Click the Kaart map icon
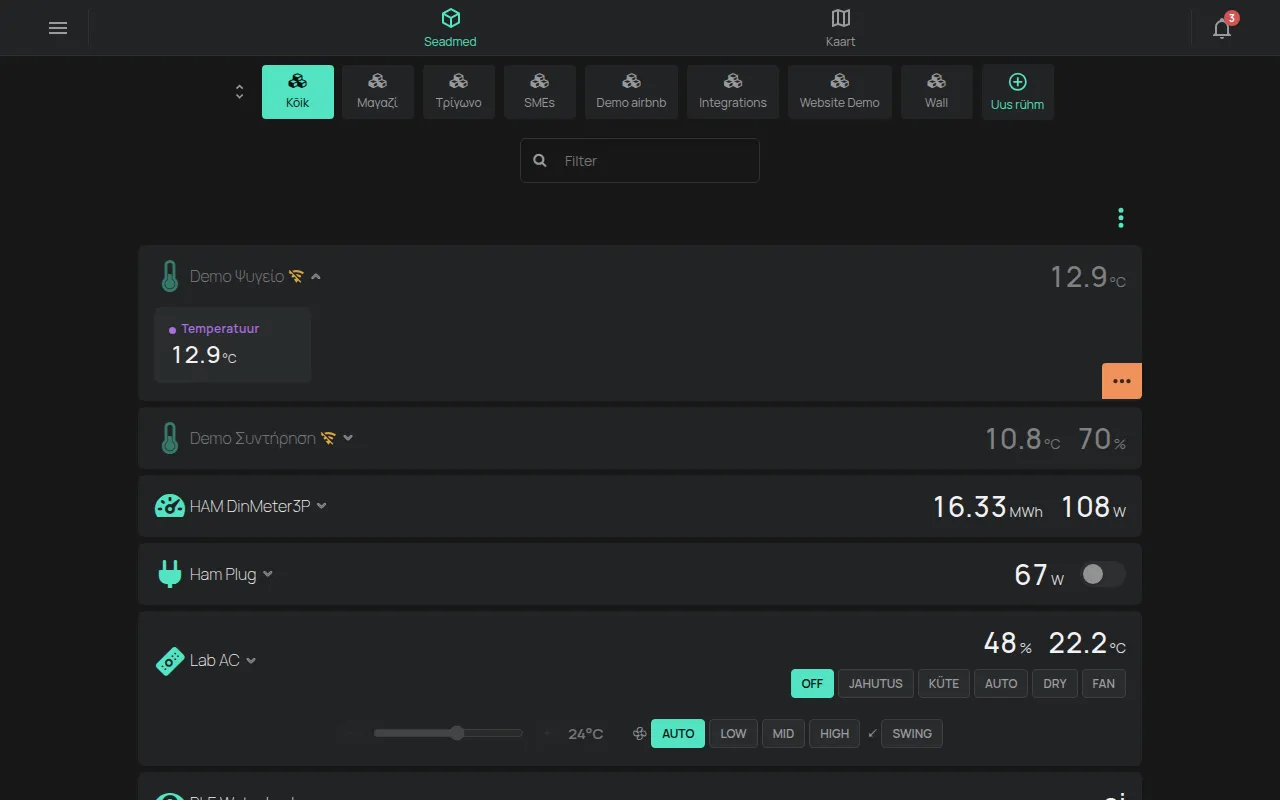This screenshot has width=1280, height=800. point(840,18)
